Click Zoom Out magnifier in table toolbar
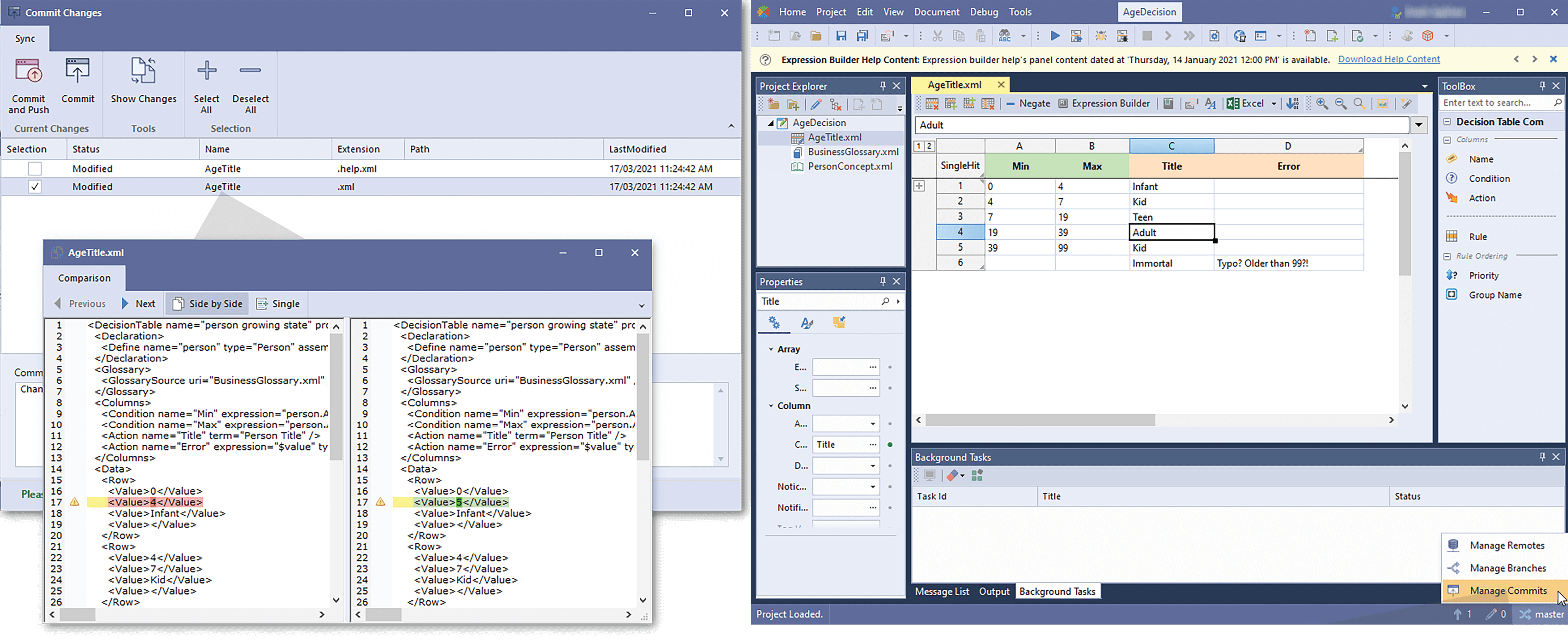 pos(1340,103)
